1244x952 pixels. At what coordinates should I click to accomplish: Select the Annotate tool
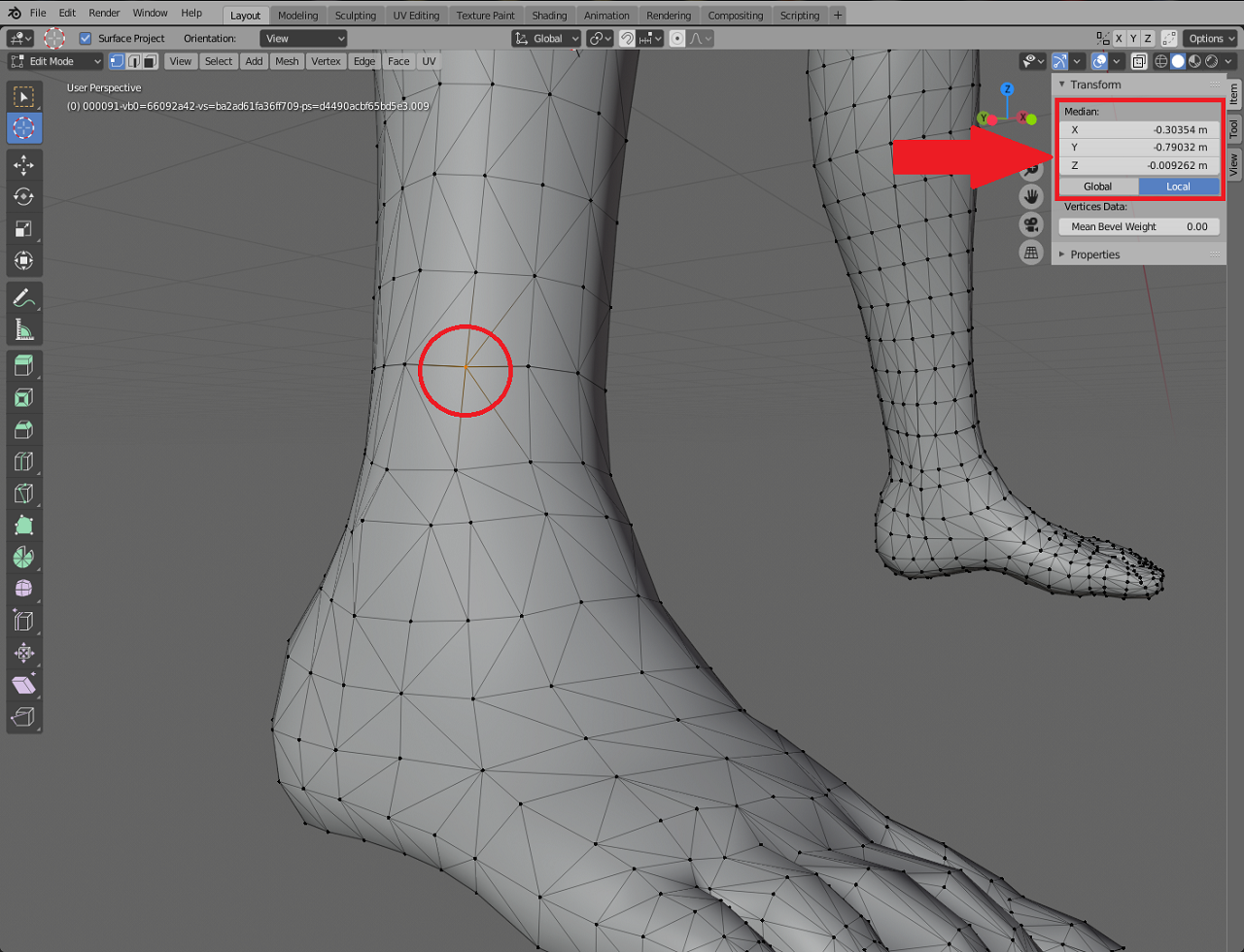(x=24, y=298)
